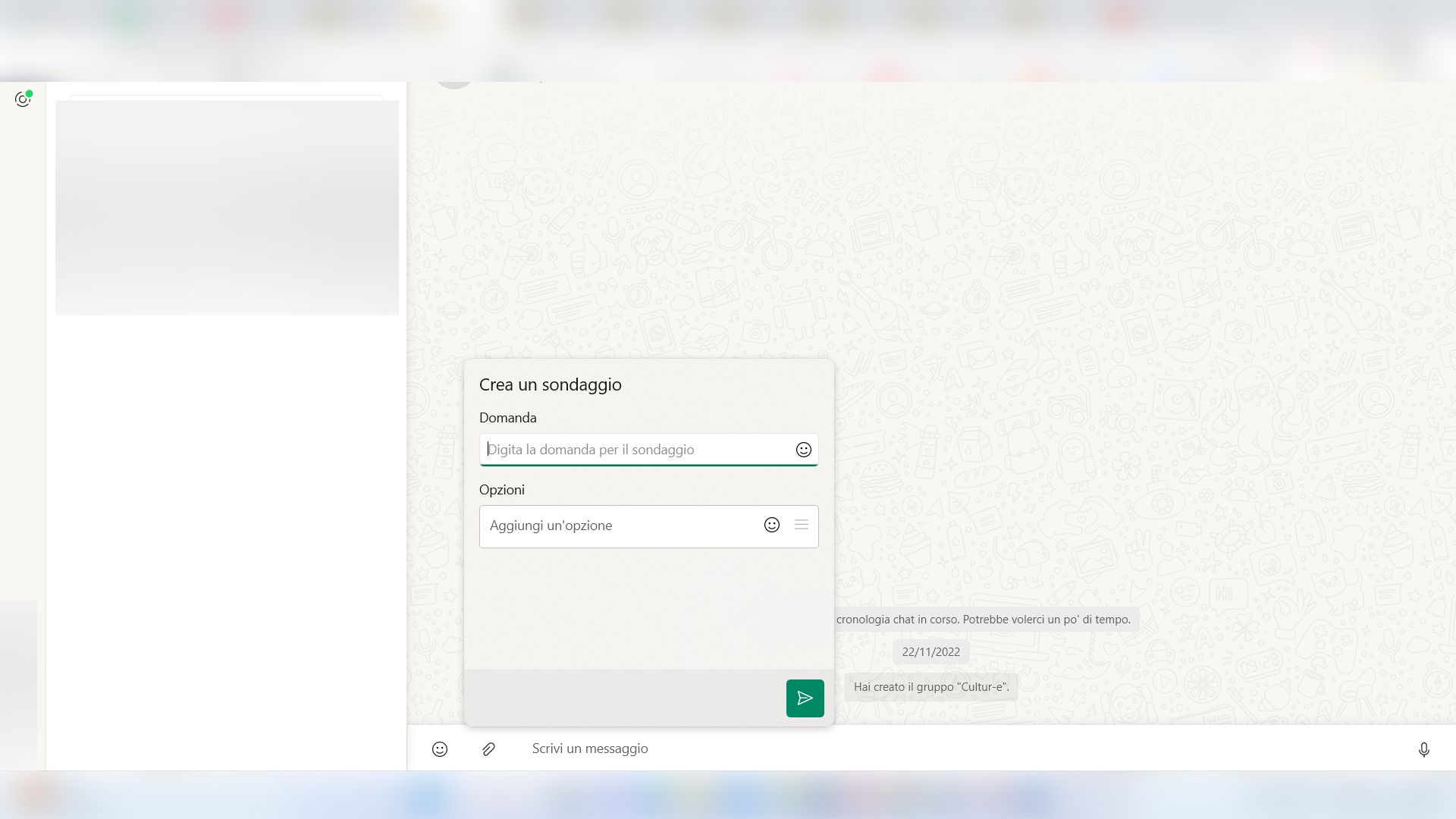Screen dimensions: 1456x819
Task: Click the "Crea un sondaggio" dialog title
Action: pyautogui.click(x=550, y=384)
